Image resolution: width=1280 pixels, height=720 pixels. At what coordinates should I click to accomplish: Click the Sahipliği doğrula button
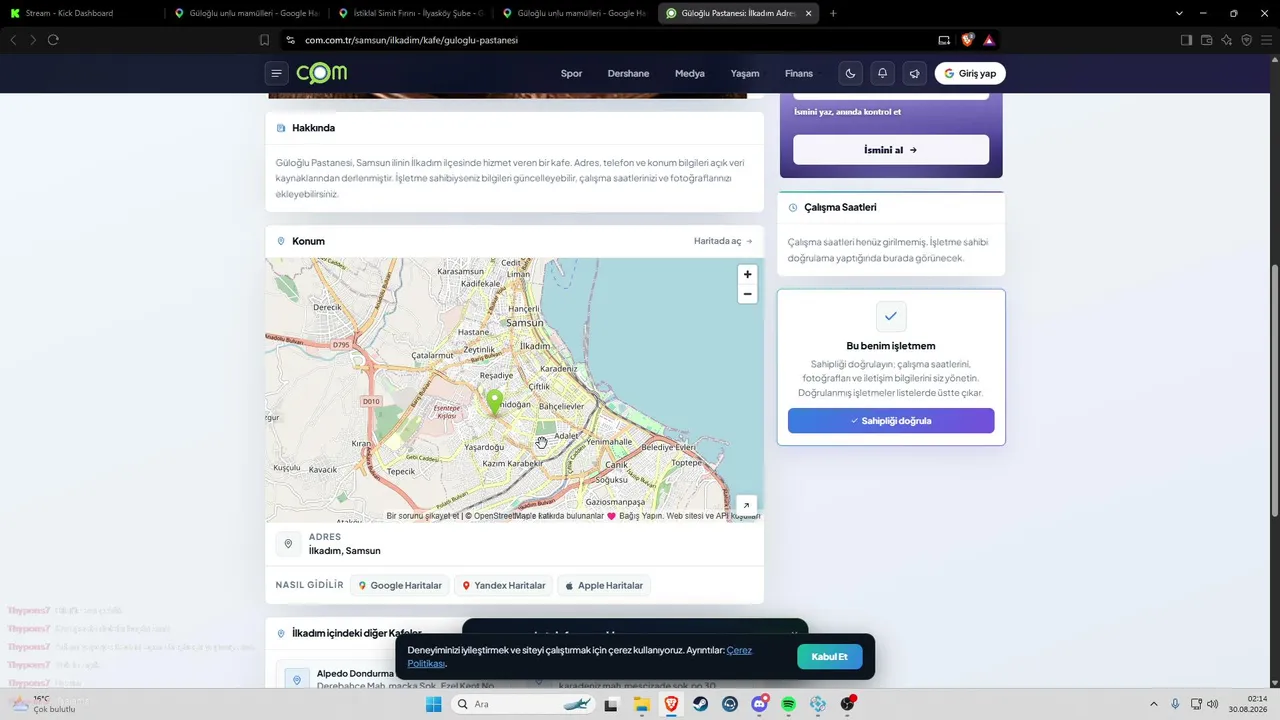coord(891,421)
